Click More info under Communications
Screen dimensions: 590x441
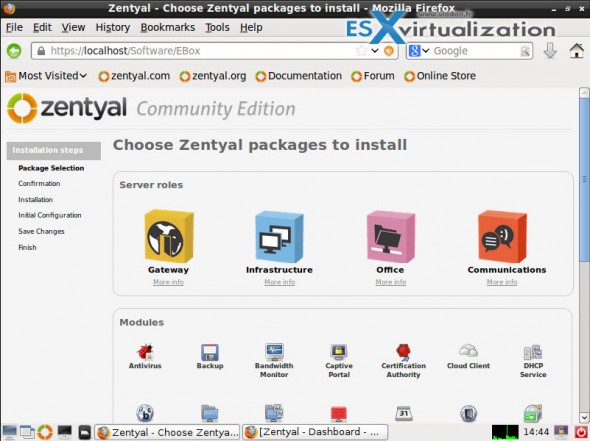coord(502,282)
